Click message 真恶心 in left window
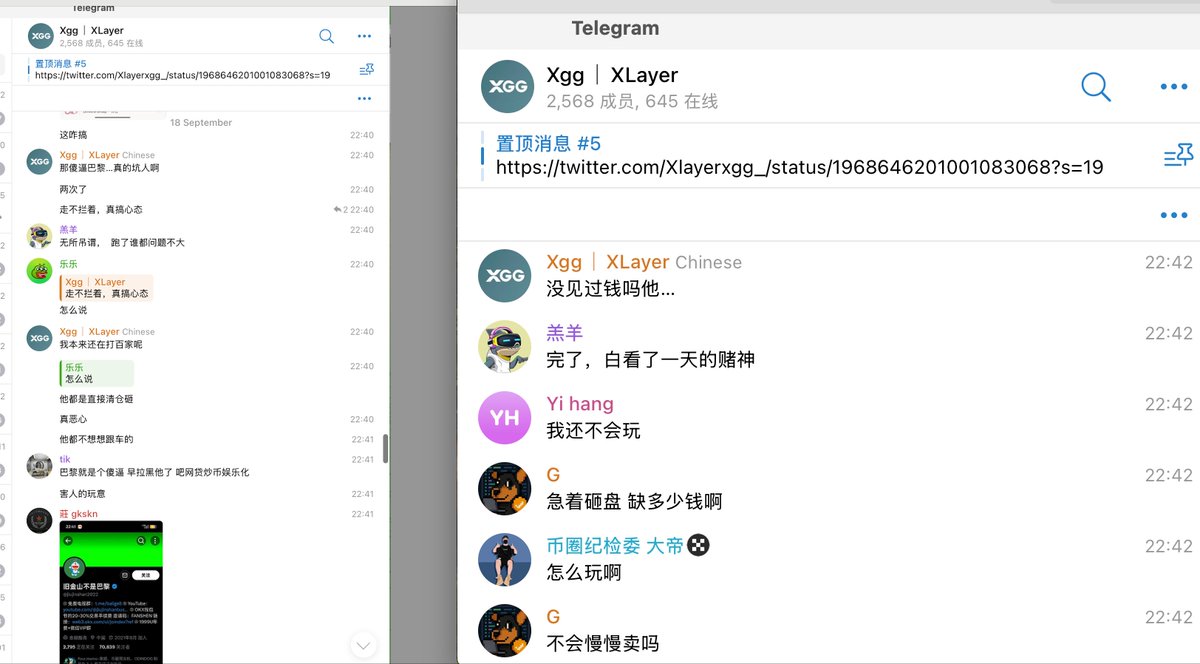Viewport: 1200px width, 664px height. pos(73,419)
